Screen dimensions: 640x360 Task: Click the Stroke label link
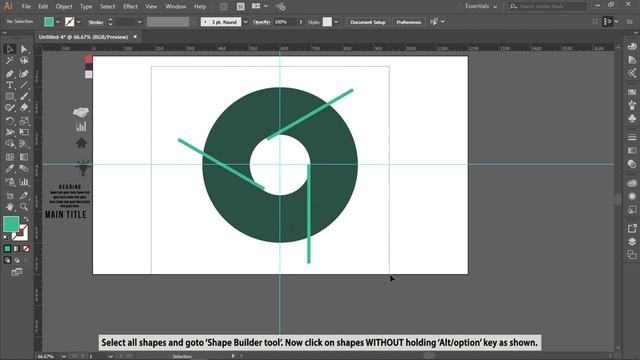(x=96, y=22)
